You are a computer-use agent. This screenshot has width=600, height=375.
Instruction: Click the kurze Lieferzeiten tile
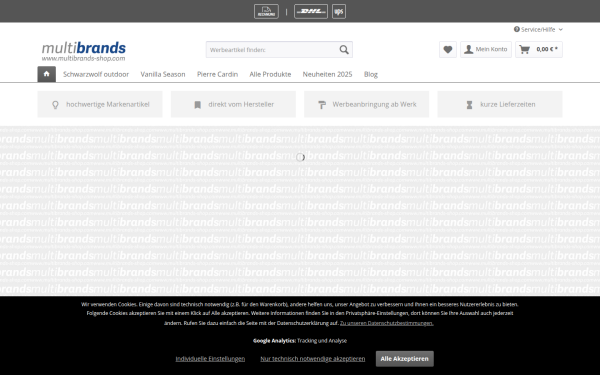click(500, 104)
